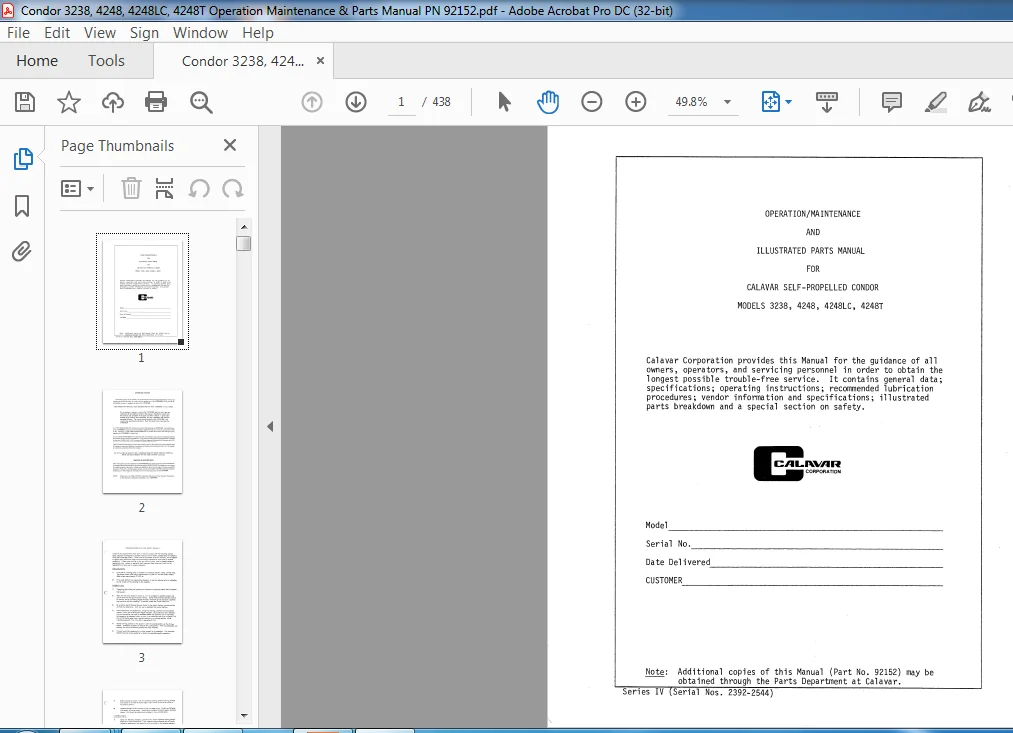Expand the fit page options arrow

pos(789,102)
